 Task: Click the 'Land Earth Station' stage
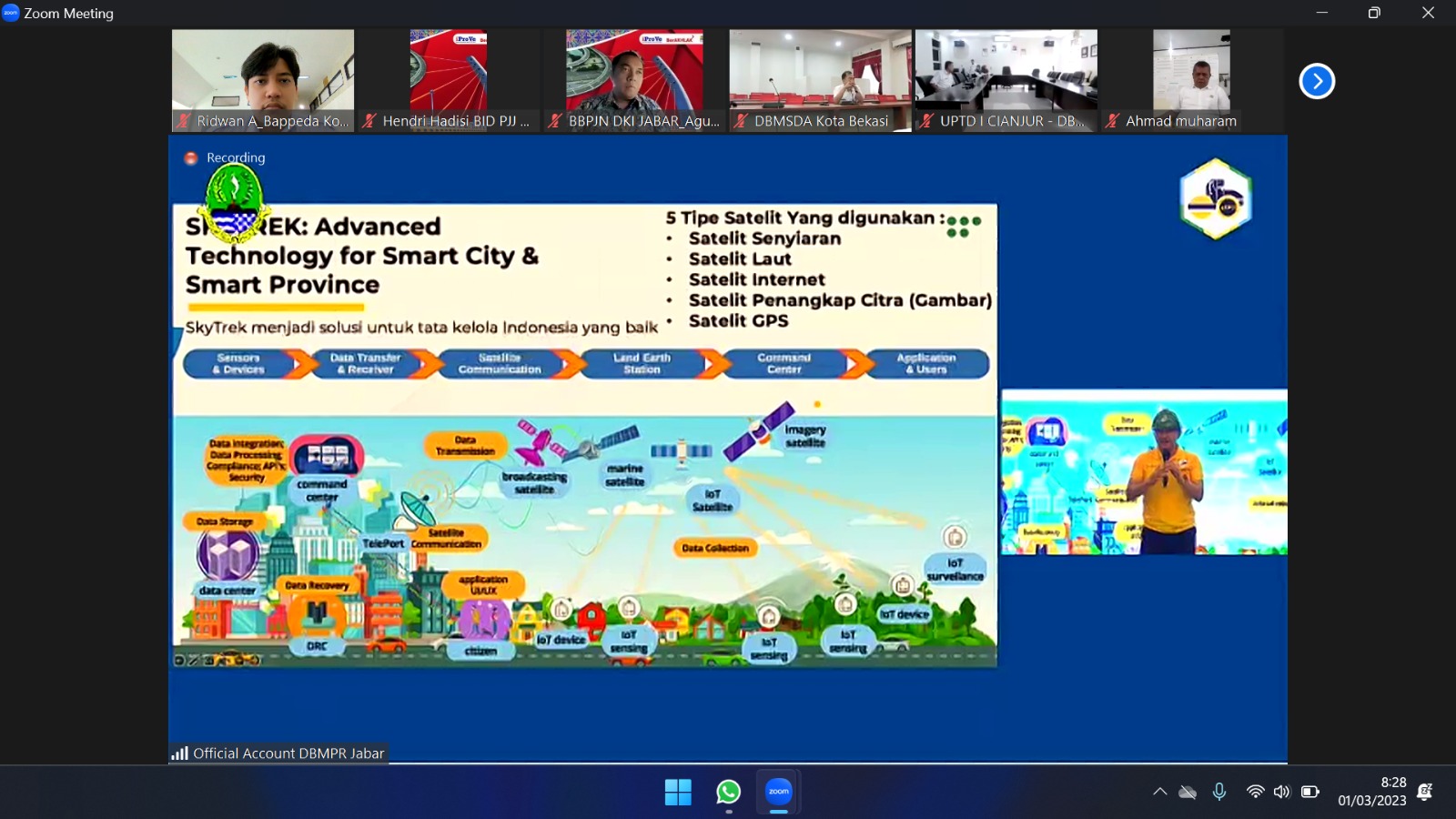(x=642, y=364)
